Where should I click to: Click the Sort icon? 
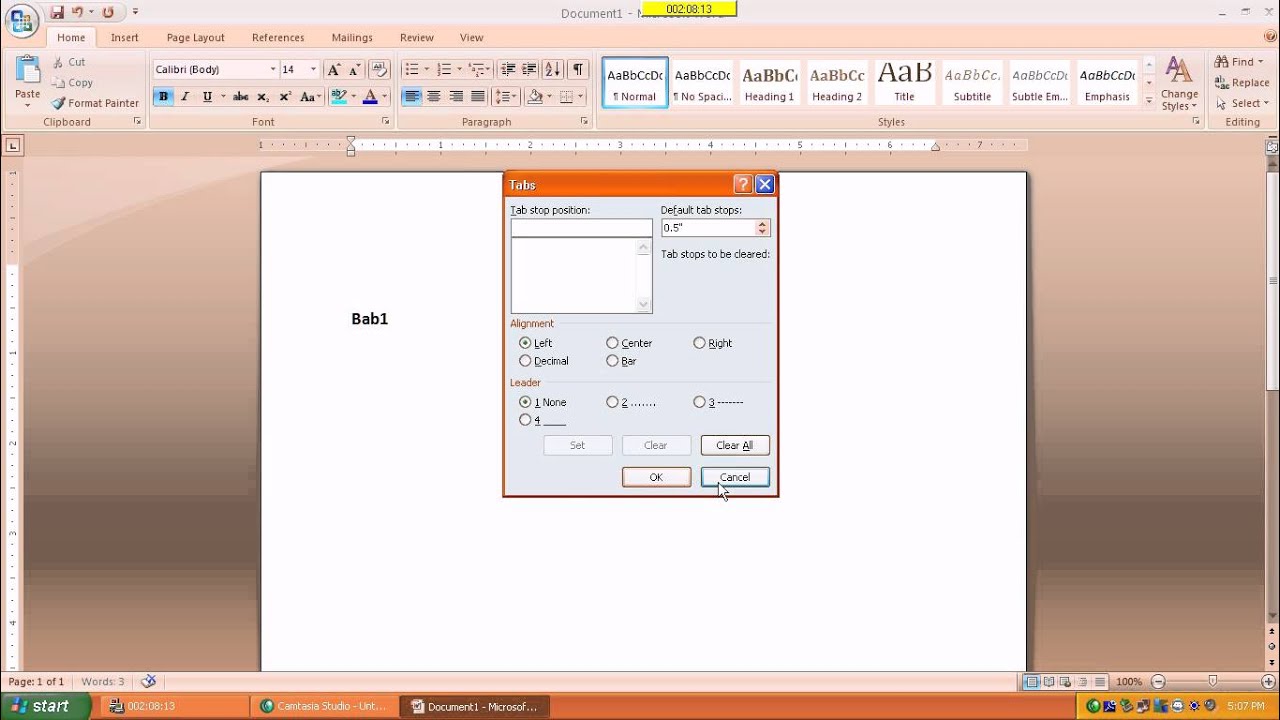tap(553, 69)
